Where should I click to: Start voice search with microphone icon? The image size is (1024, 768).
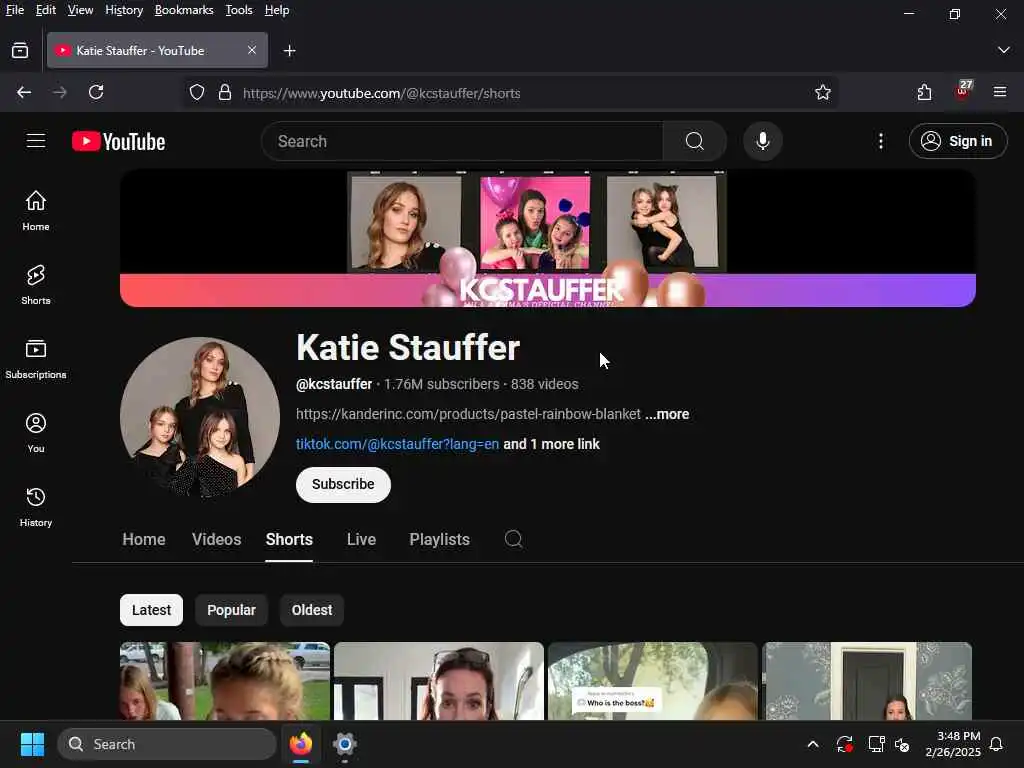pos(763,141)
